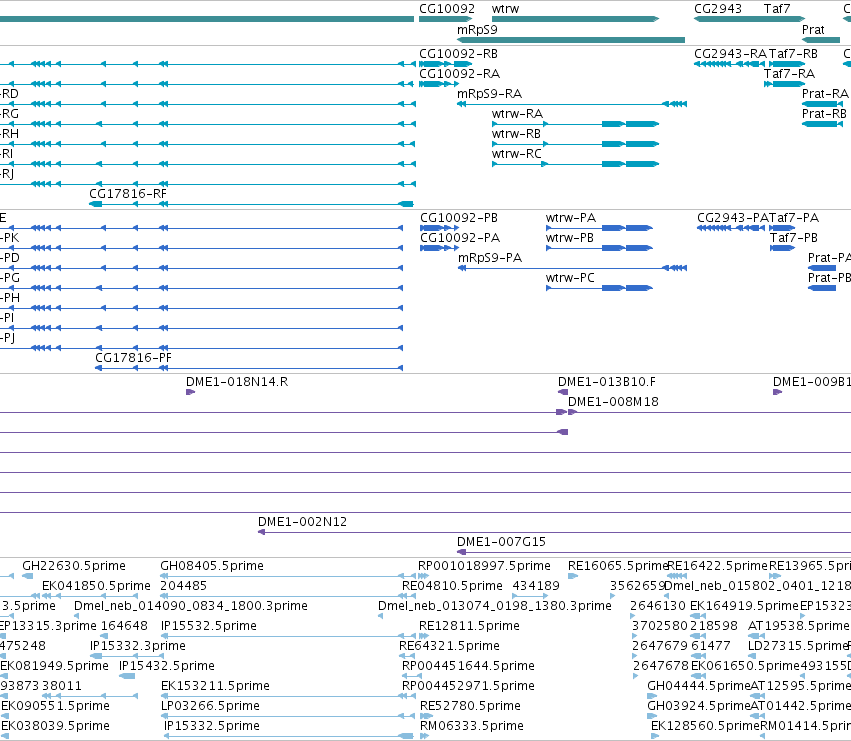Click the CG17816-RF transcript label
Image resolution: width=851 pixels, height=741 pixels.
click(x=128, y=194)
